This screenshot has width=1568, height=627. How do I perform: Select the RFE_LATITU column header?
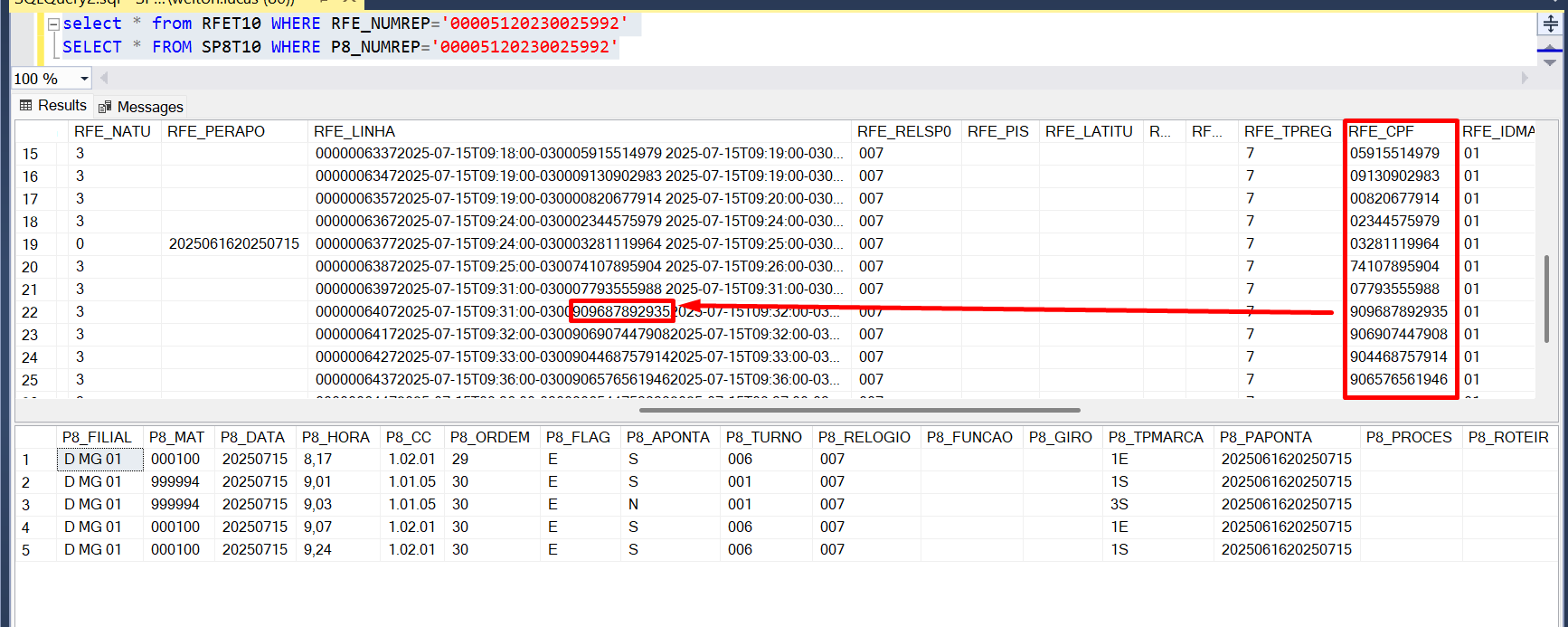tap(1091, 131)
